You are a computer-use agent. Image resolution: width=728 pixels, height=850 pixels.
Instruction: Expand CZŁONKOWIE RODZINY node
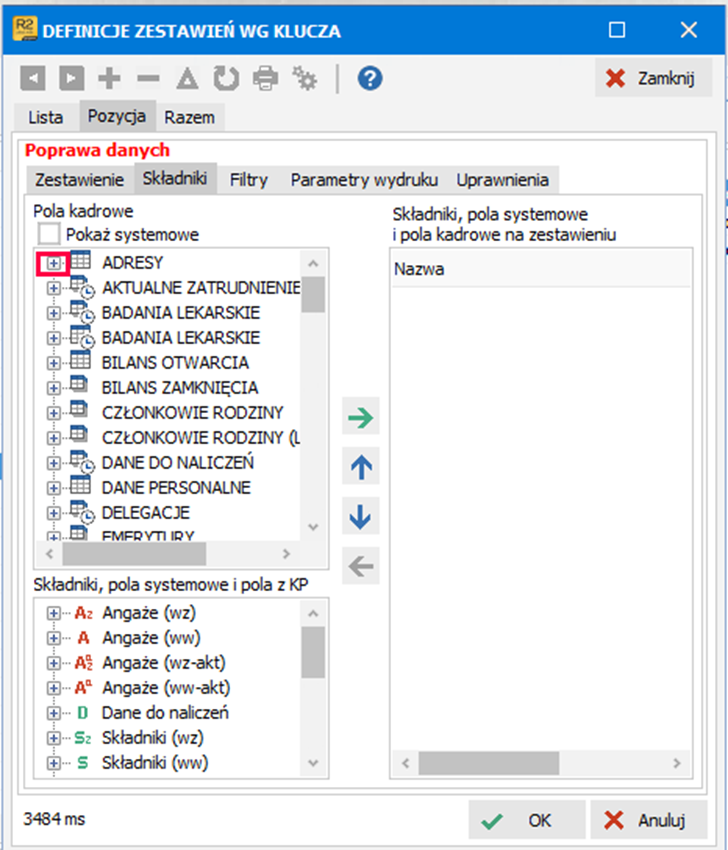pos(53,413)
